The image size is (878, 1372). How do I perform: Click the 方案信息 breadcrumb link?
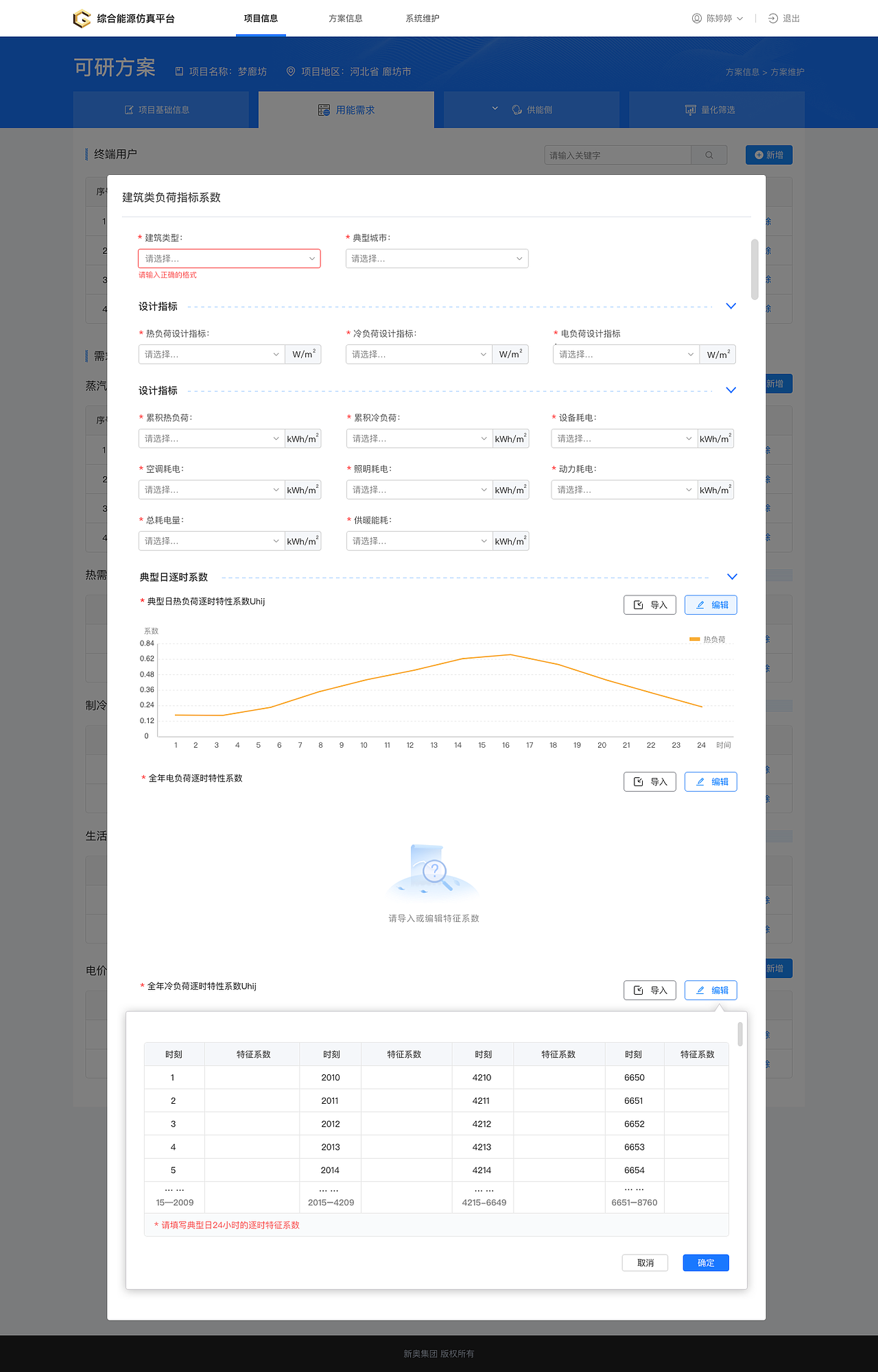(x=742, y=72)
